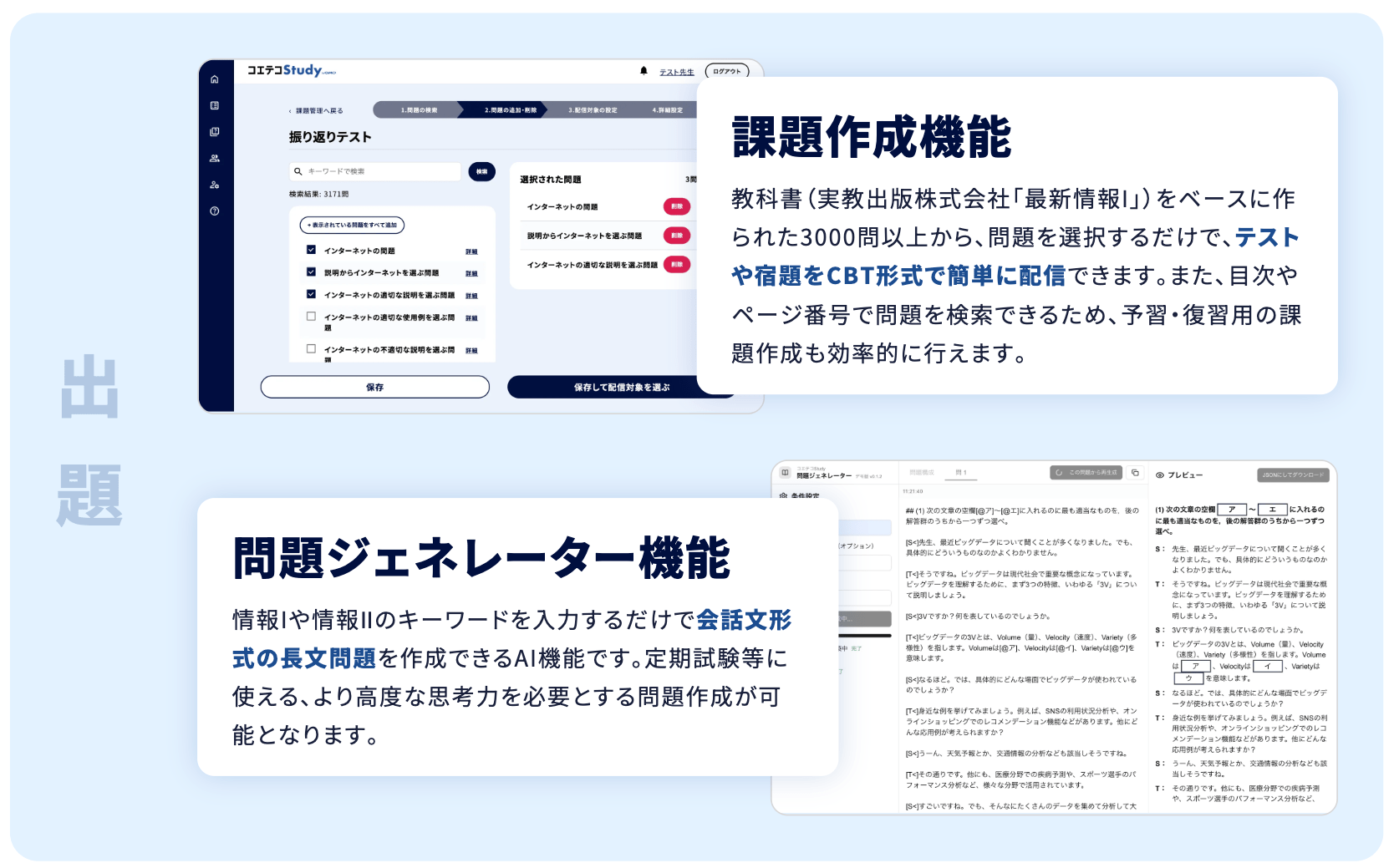This screenshot has height=868, width=1394.
Task: Go back via 課題管理へ戻る link
Action: [316, 111]
